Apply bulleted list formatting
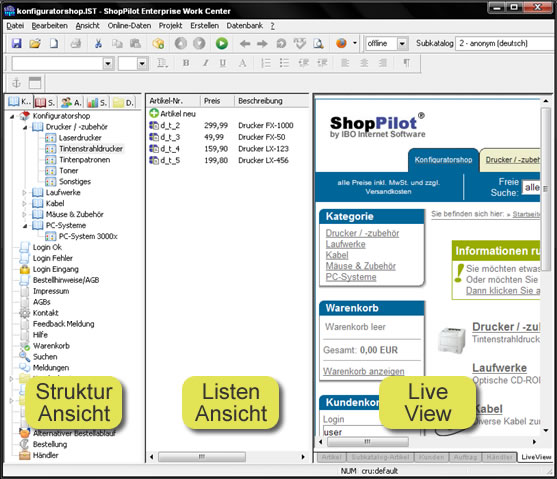Viewport: 557px width, 479px height. point(284,63)
